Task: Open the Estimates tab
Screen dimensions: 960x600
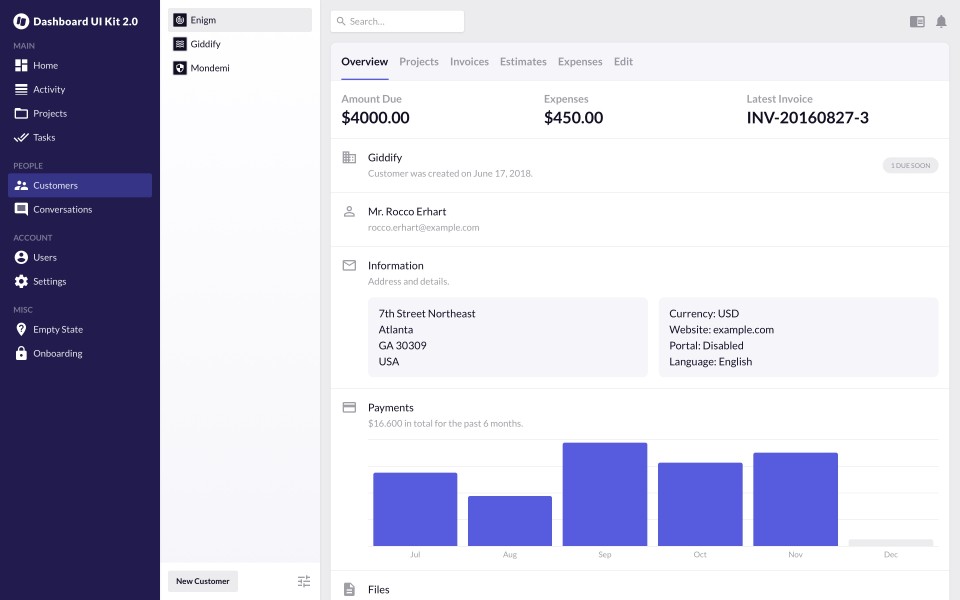Action: pyautogui.click(x=523, y=62)
